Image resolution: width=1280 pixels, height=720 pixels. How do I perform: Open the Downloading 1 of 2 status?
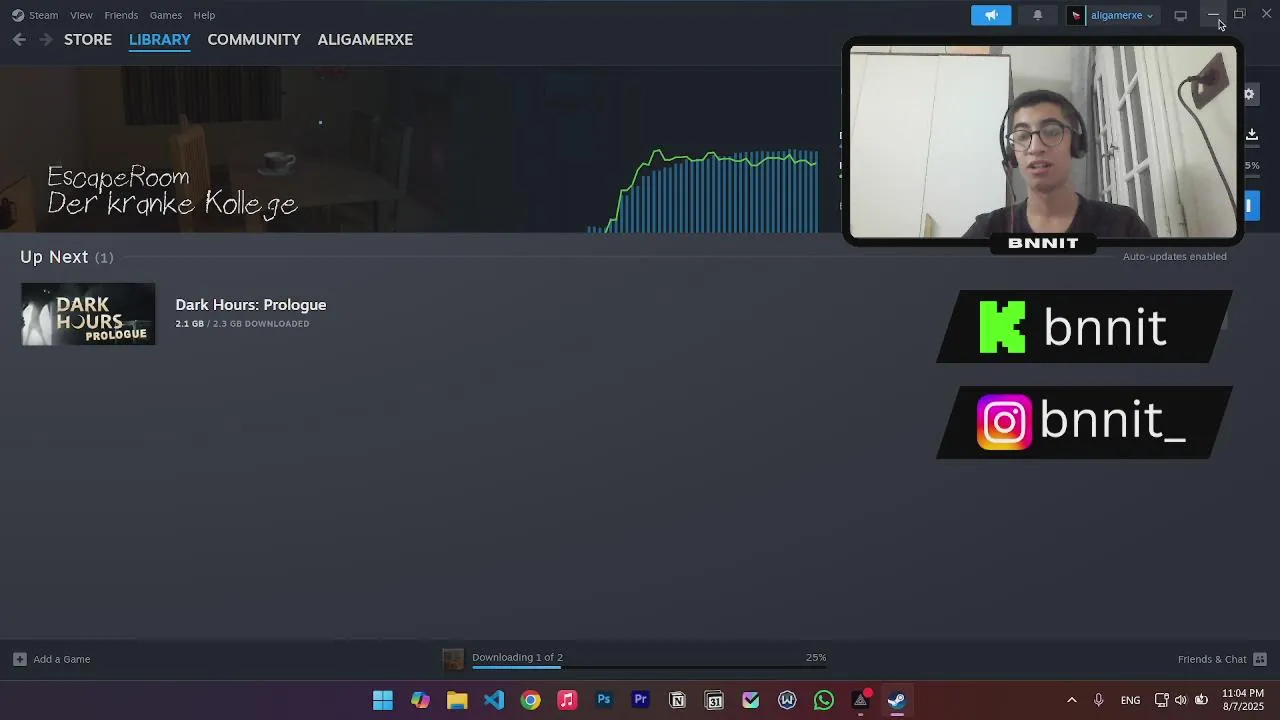tap(517, 657)
